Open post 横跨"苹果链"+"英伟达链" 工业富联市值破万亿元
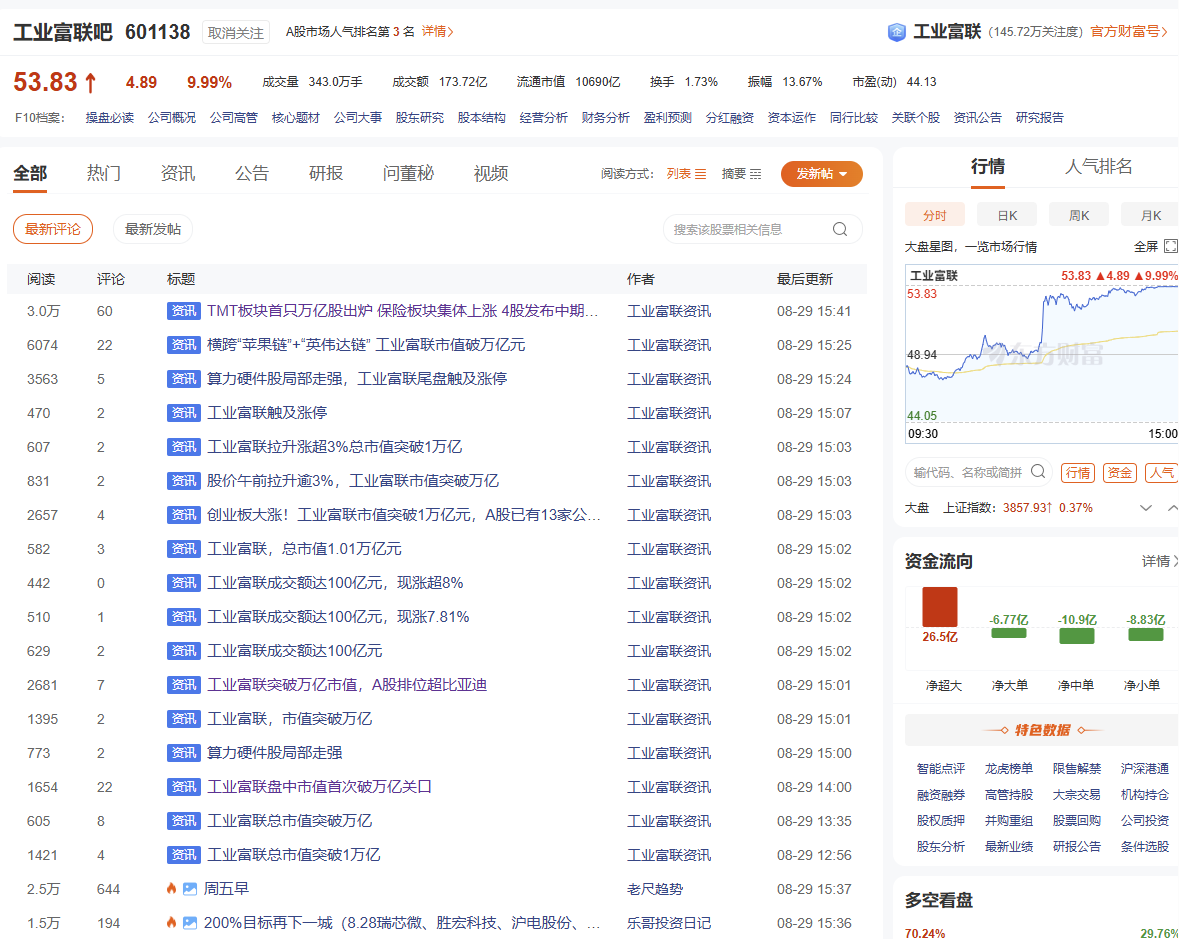The height and width of the screenshot is (939, 1179). [x=365, y=345]
